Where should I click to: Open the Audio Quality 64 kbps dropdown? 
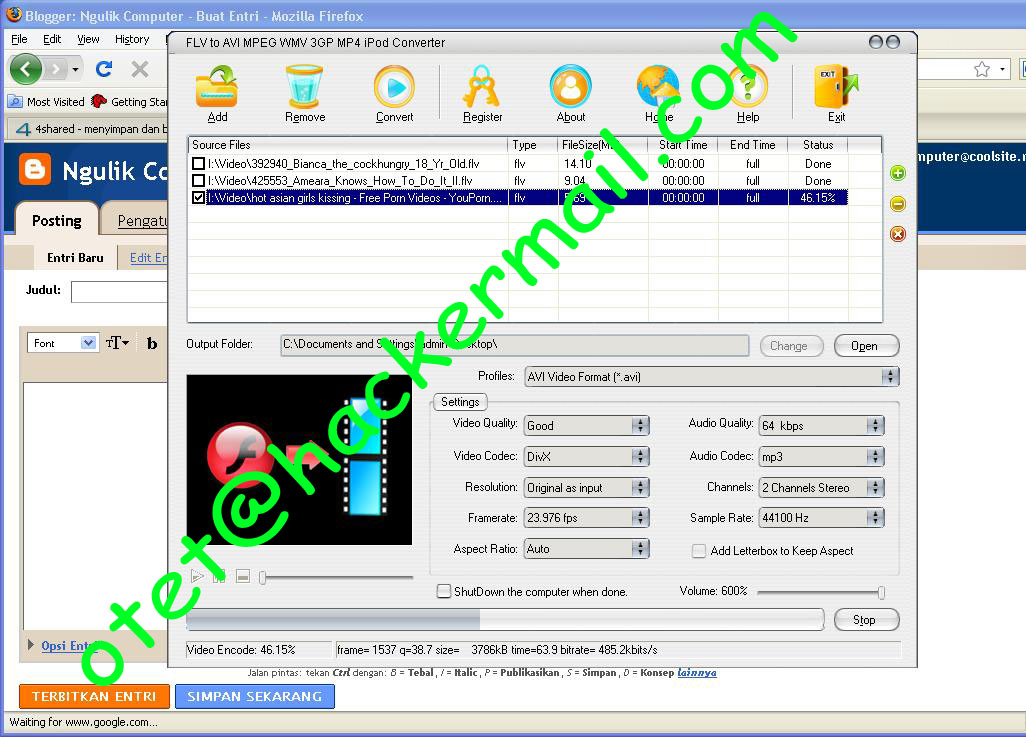[821, 425]
